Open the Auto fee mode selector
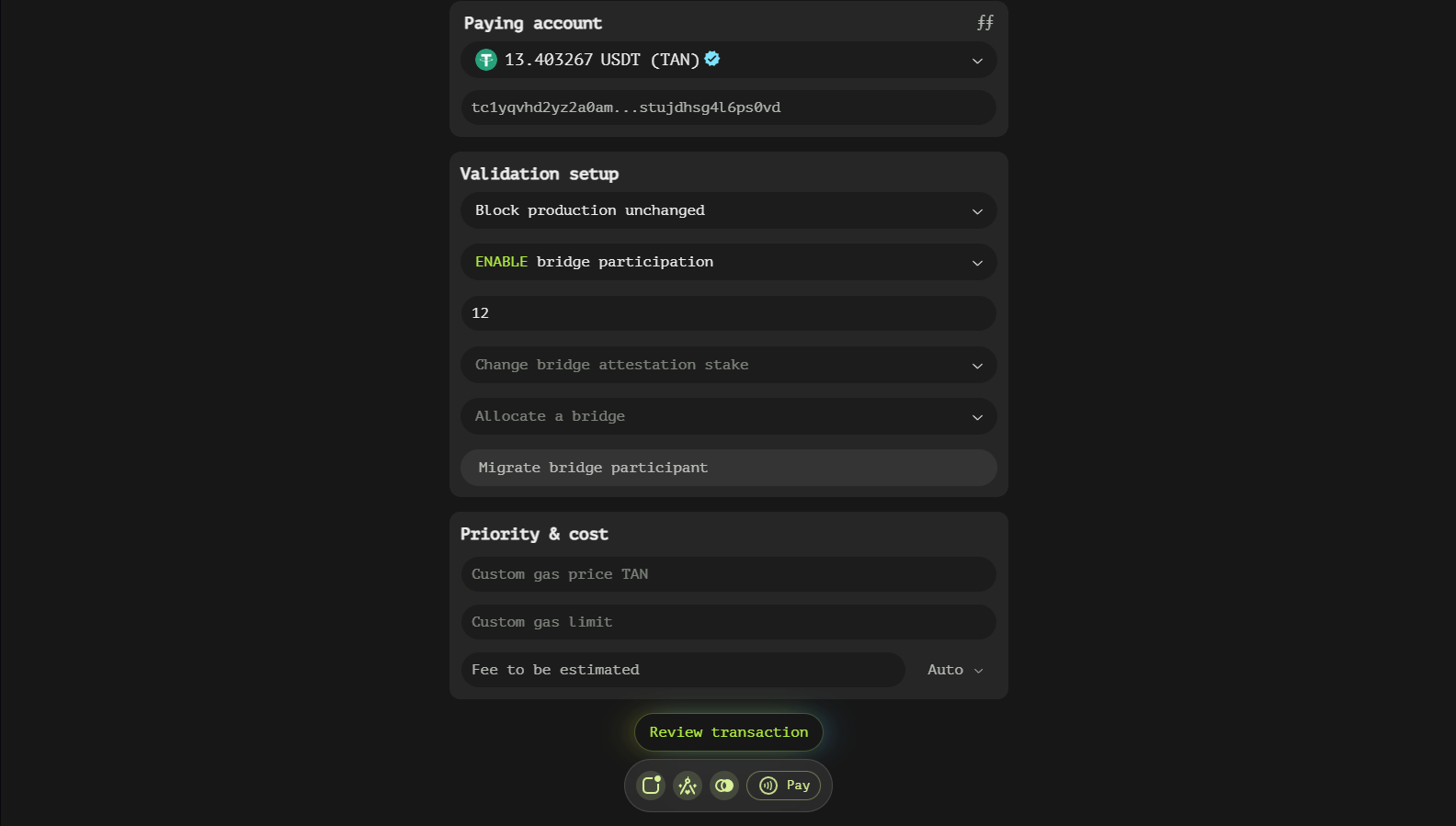Image resolution: width=1456 pixels, height=826 pixels. tap(954, 670)
